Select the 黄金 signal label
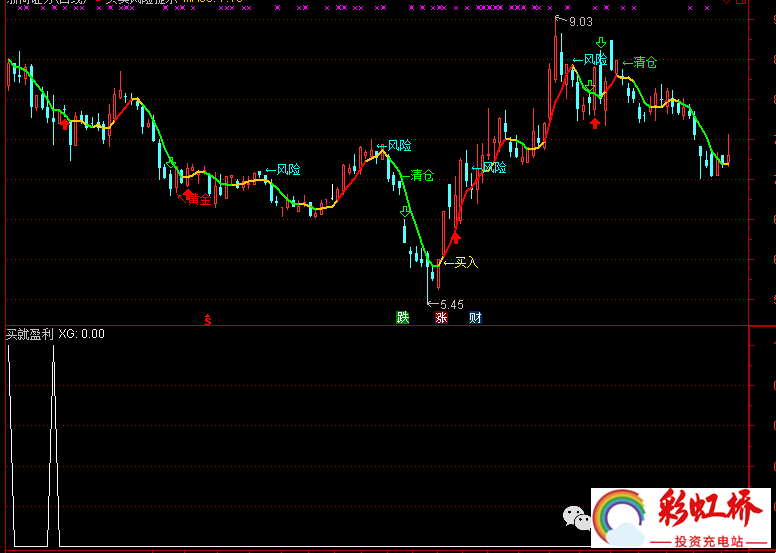This screenshot has height=553, width=776. [x=194, y=200]
